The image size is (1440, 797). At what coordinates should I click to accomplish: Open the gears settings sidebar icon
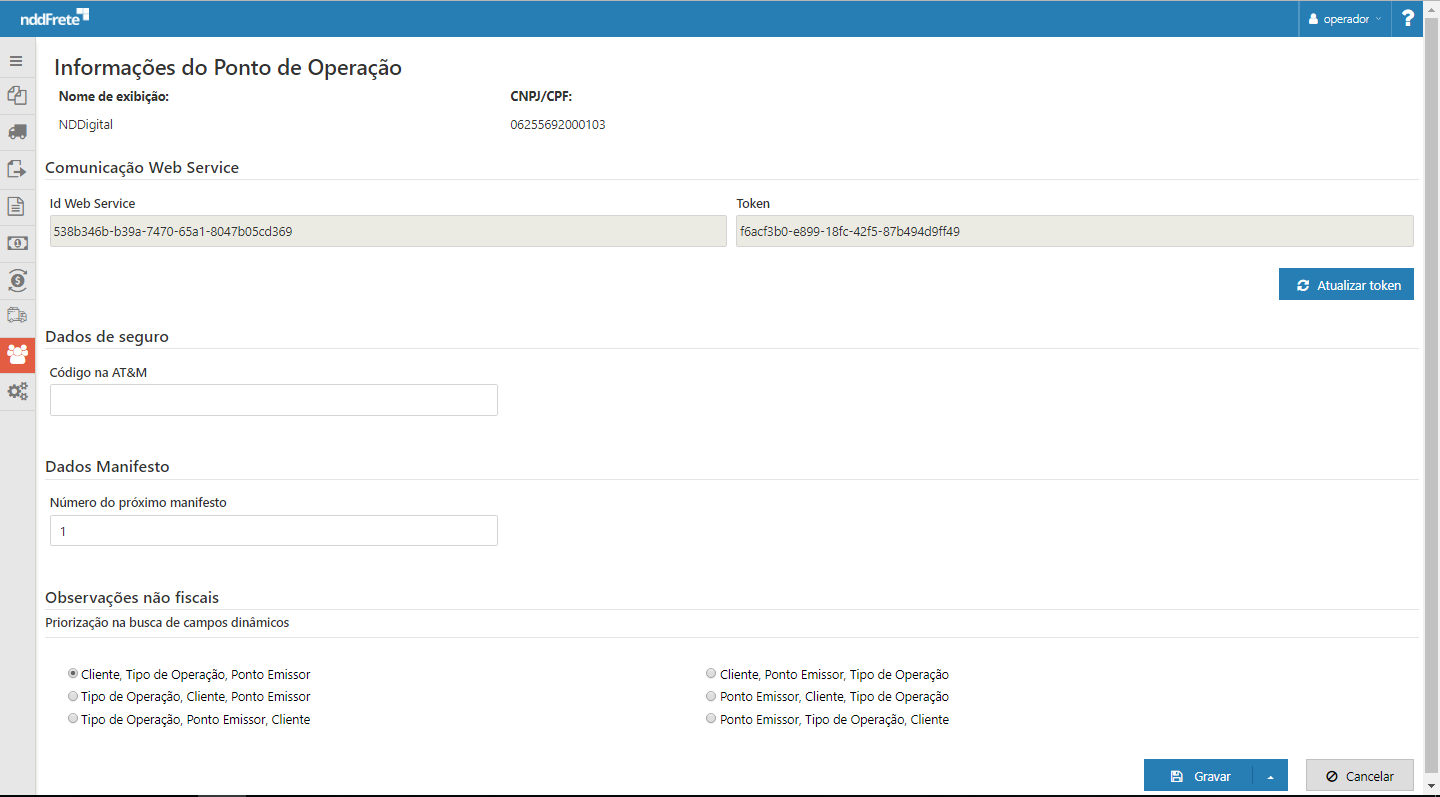point(17,391)
